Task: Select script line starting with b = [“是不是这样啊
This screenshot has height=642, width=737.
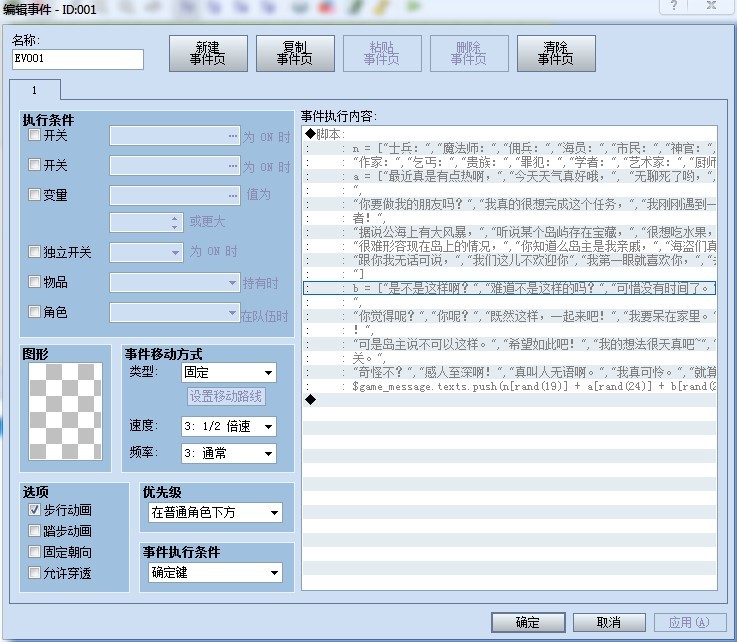Action: click(510, 288)
